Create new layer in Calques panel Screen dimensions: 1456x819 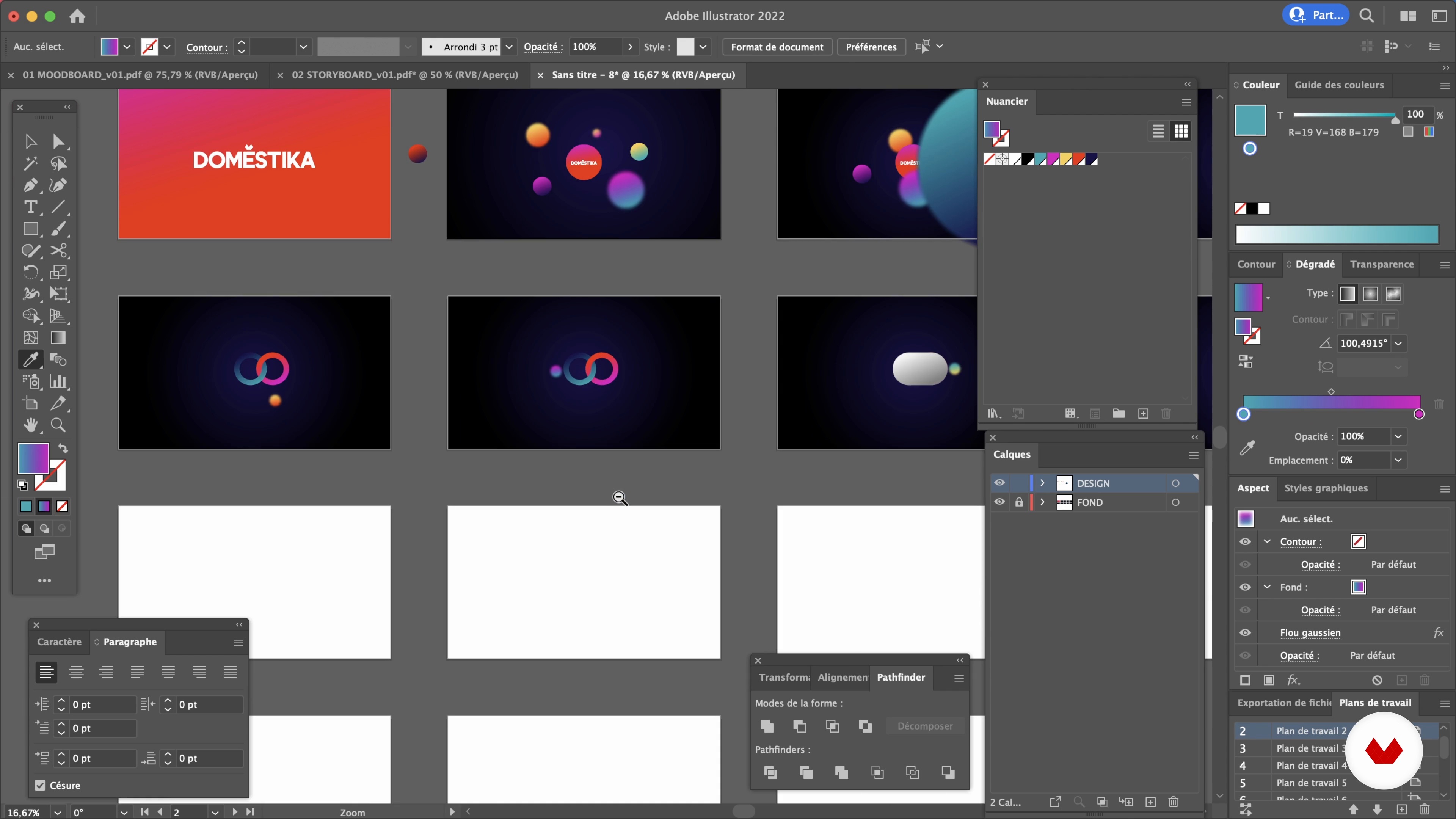pyautogui.click(x=1150, y=802)
